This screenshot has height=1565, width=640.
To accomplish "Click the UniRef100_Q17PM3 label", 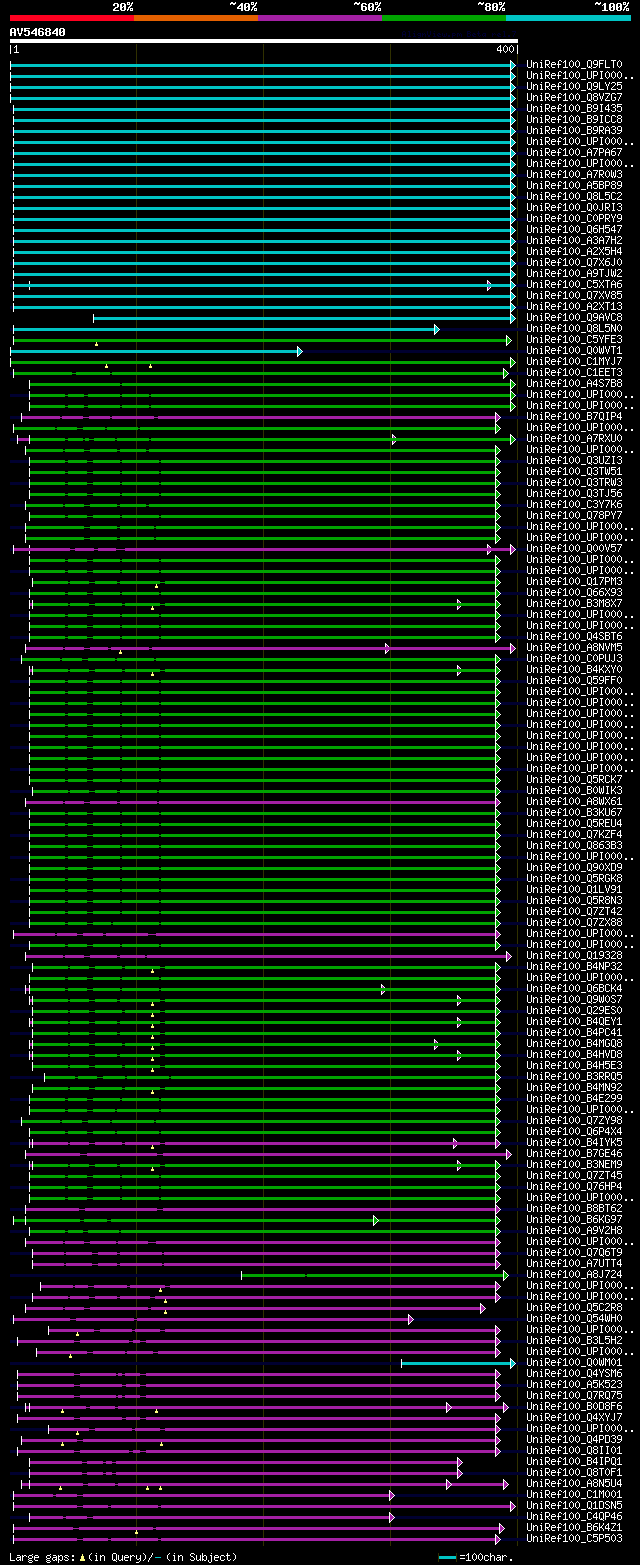I will point(574,582).
